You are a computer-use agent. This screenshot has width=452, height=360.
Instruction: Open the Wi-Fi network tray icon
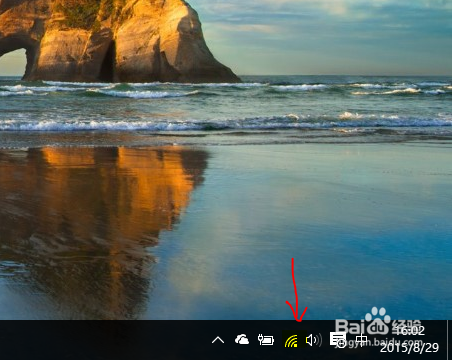coord(291,340)
